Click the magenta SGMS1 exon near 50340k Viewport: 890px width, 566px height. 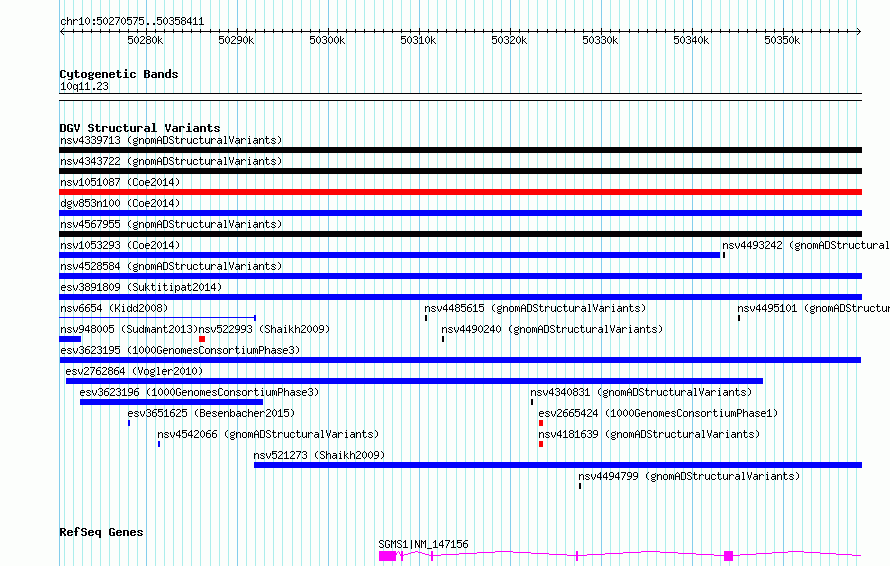pos(728,556)
